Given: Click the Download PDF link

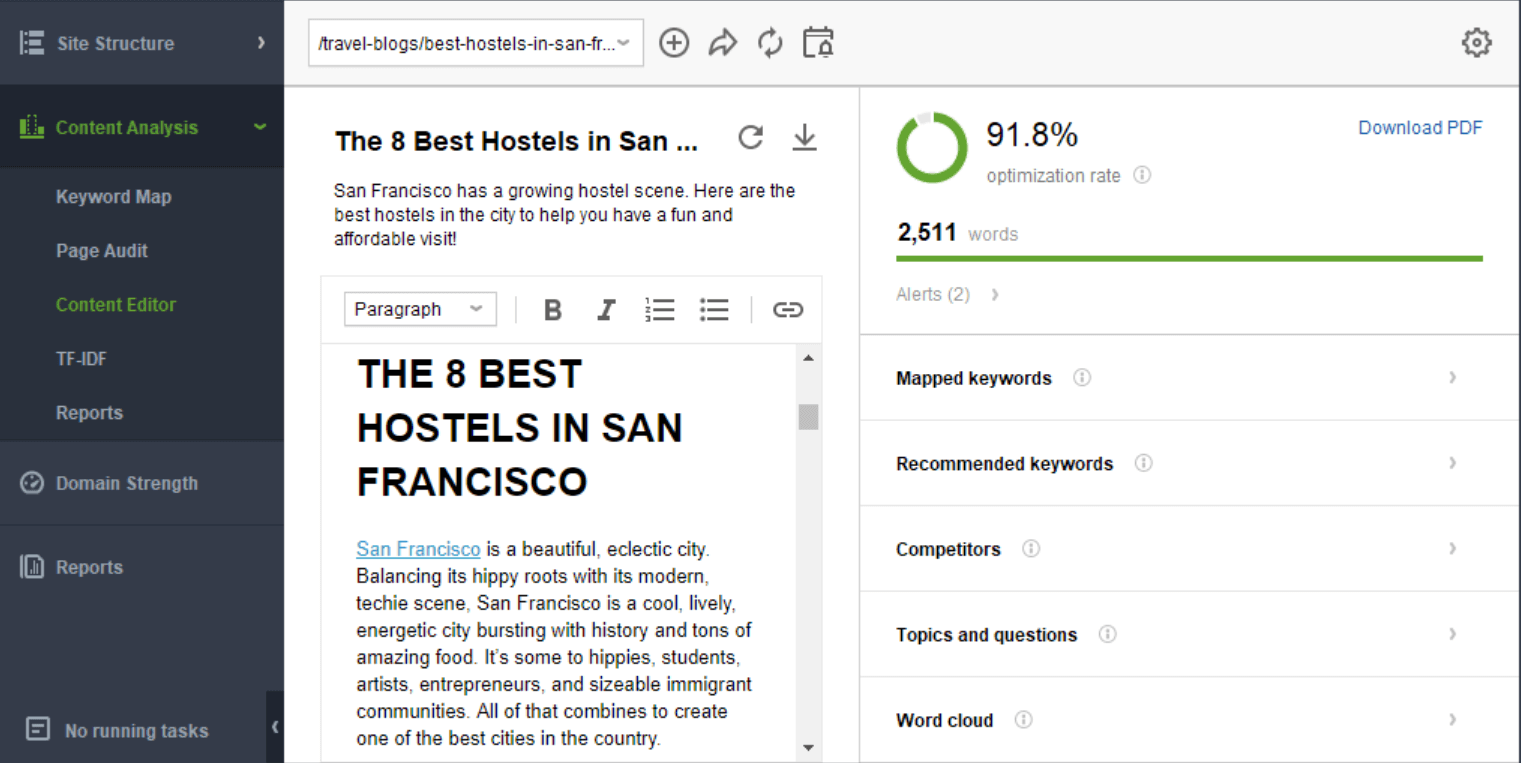Looking at the screenshot, I should point(1420,128).
